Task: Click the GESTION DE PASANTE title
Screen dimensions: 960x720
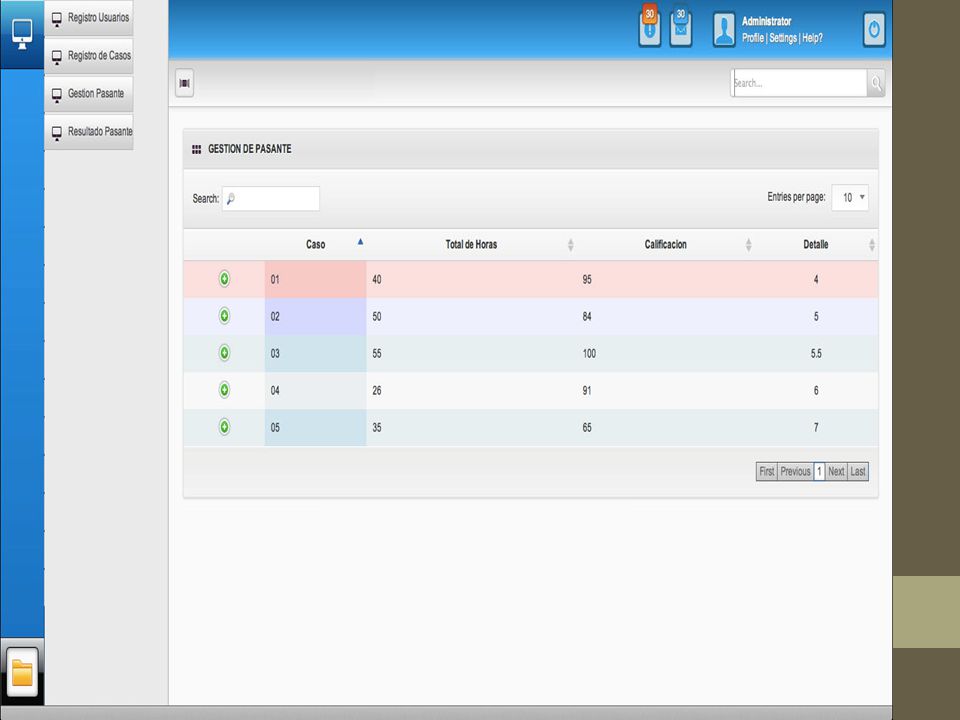Action: (x=250, y=149)
